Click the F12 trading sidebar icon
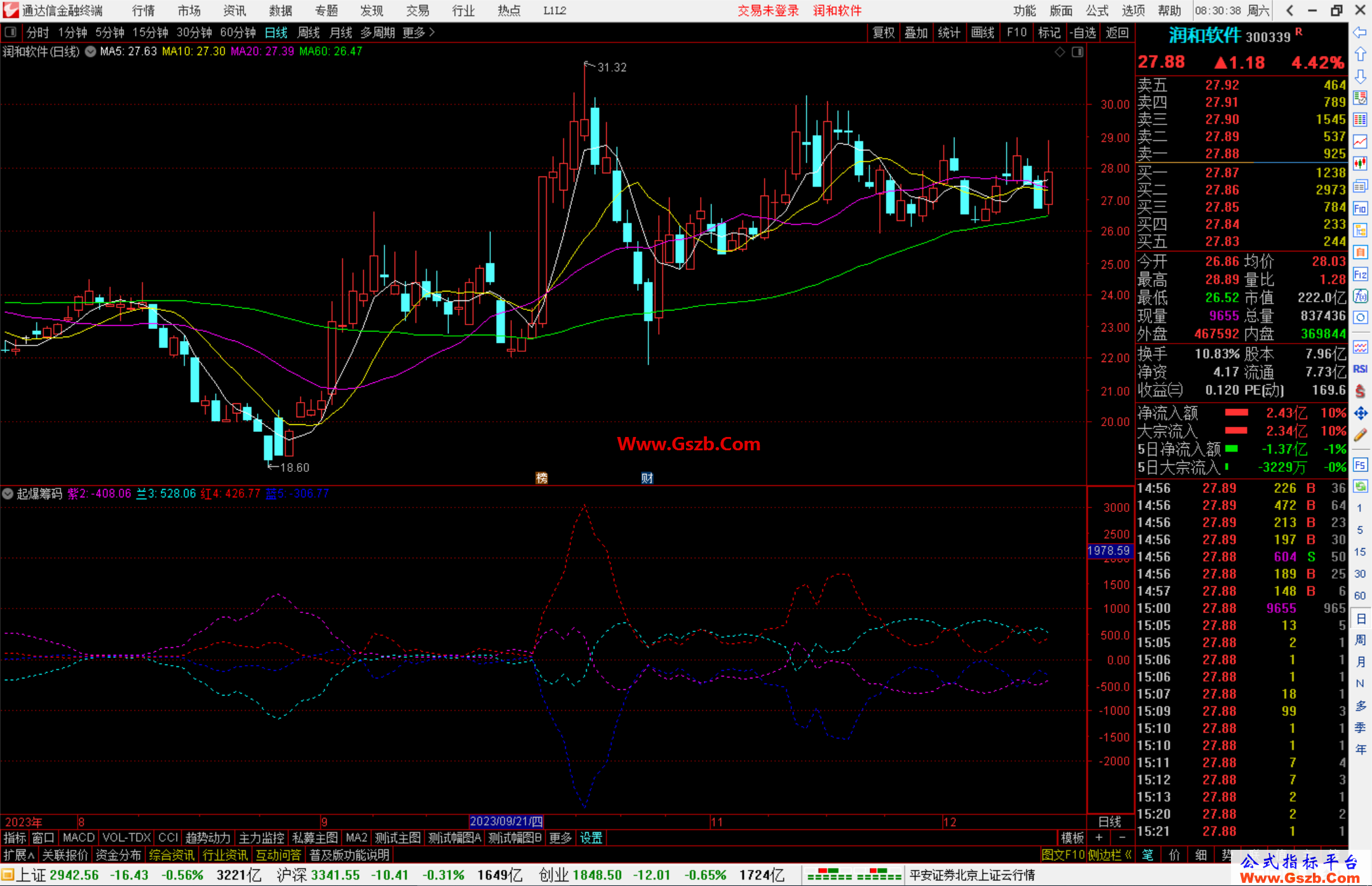This screenshot has height=886, width=1372. [1360, 274]
